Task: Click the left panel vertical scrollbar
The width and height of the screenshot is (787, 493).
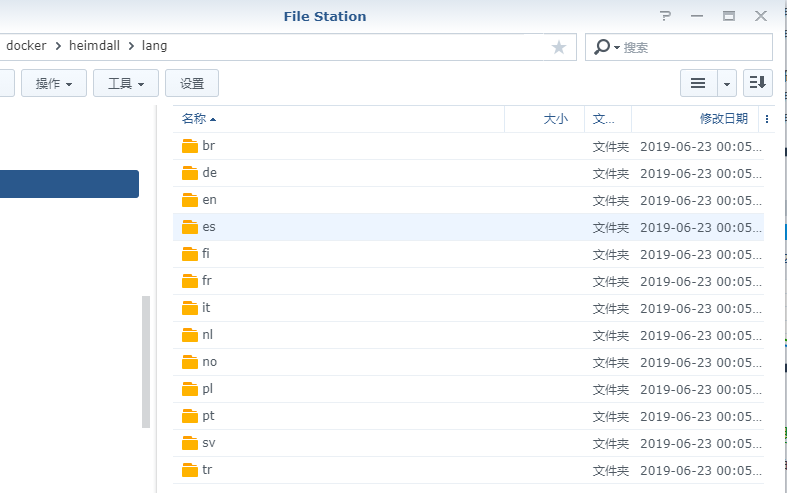Action: [146, 361]
